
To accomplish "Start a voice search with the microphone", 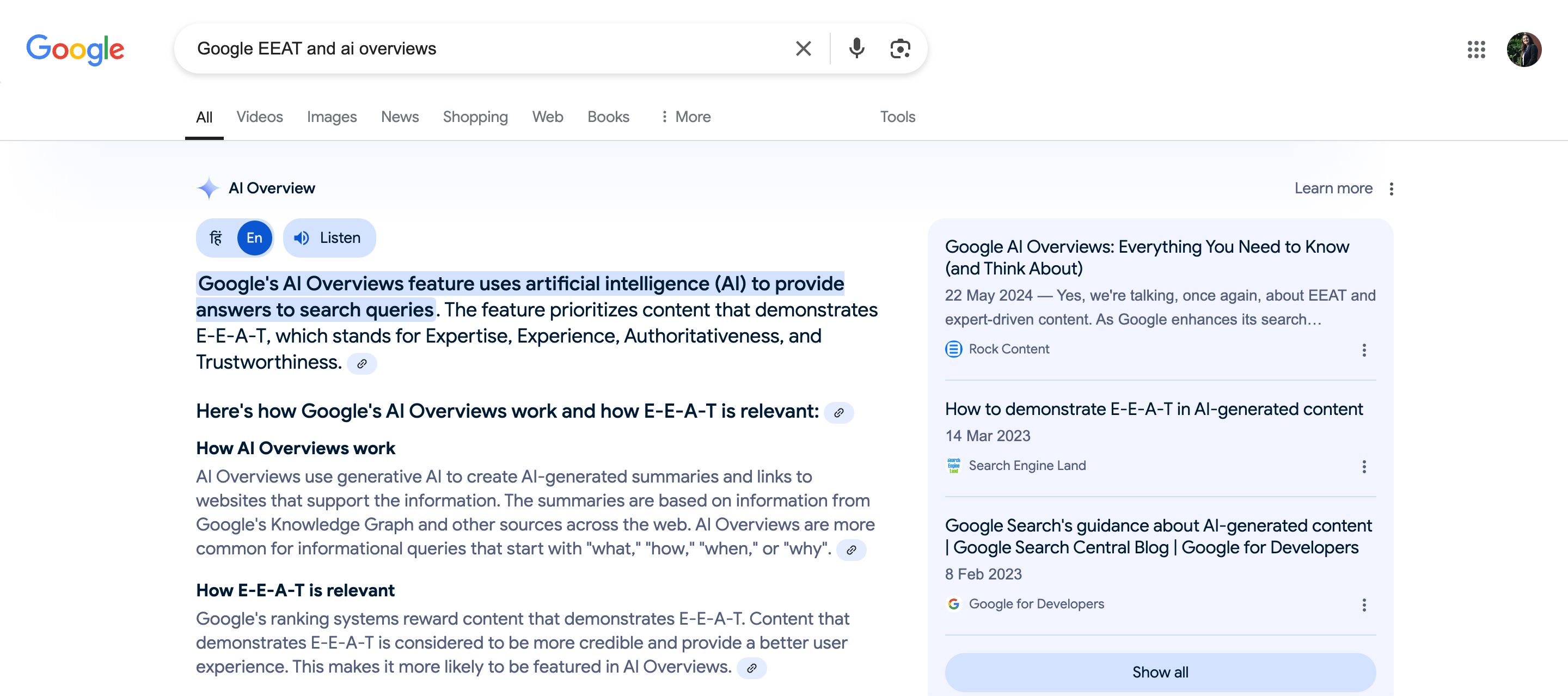I will 856,48.
